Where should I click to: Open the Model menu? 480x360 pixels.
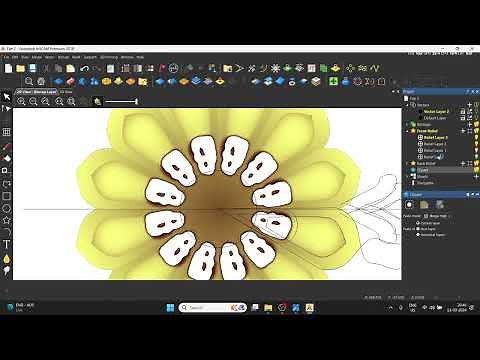(x=36, y=57)
